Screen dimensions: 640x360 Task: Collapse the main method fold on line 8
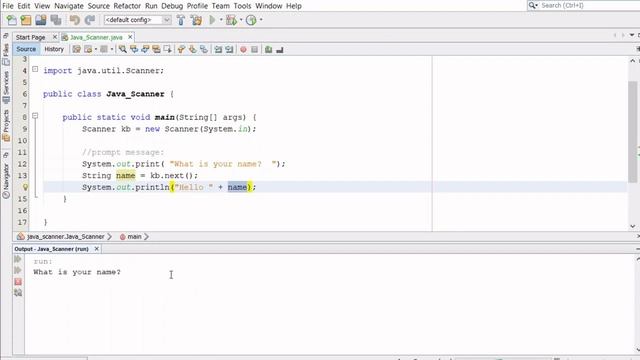35,116
